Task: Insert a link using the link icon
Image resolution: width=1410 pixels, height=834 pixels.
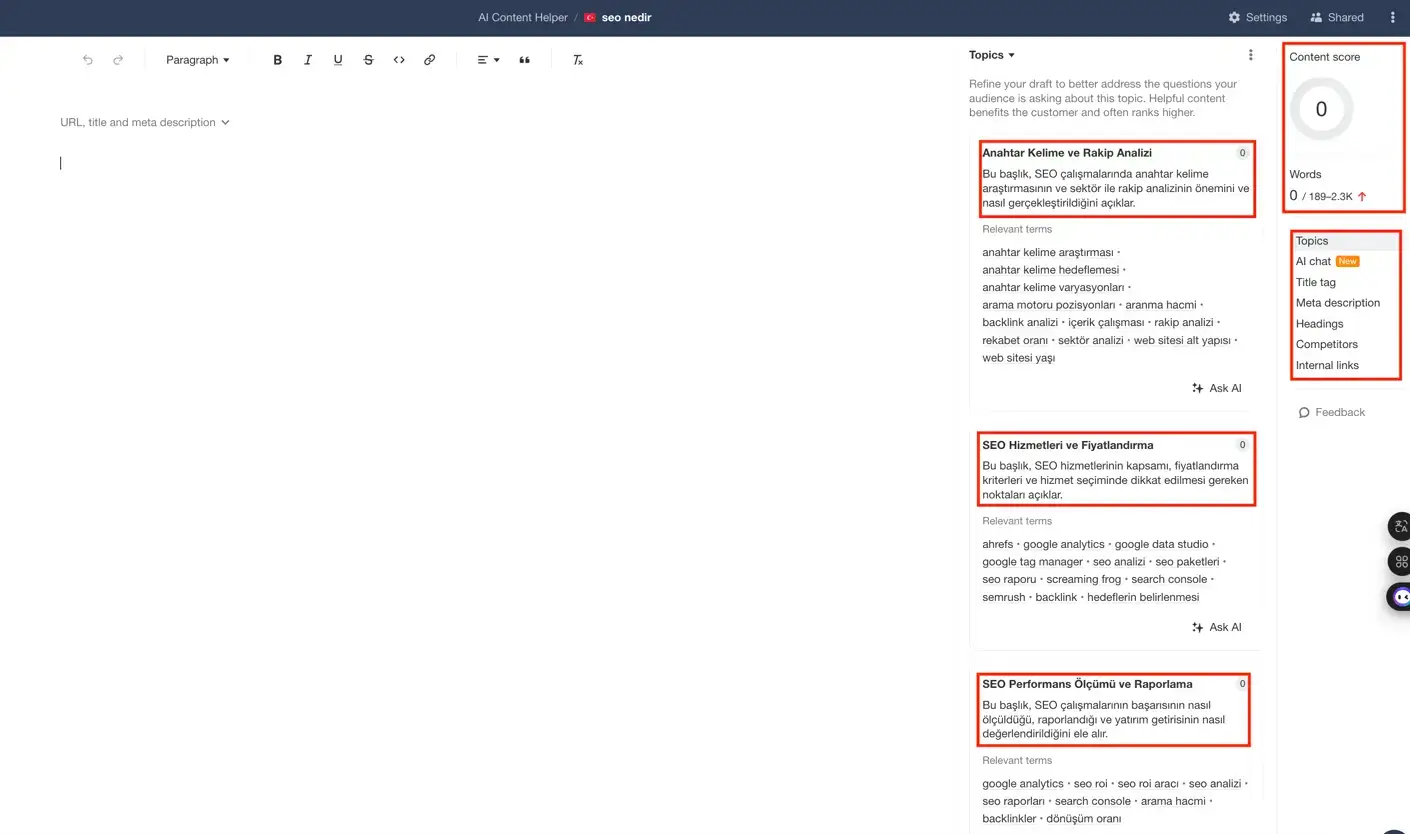Action: pos(429,60)
